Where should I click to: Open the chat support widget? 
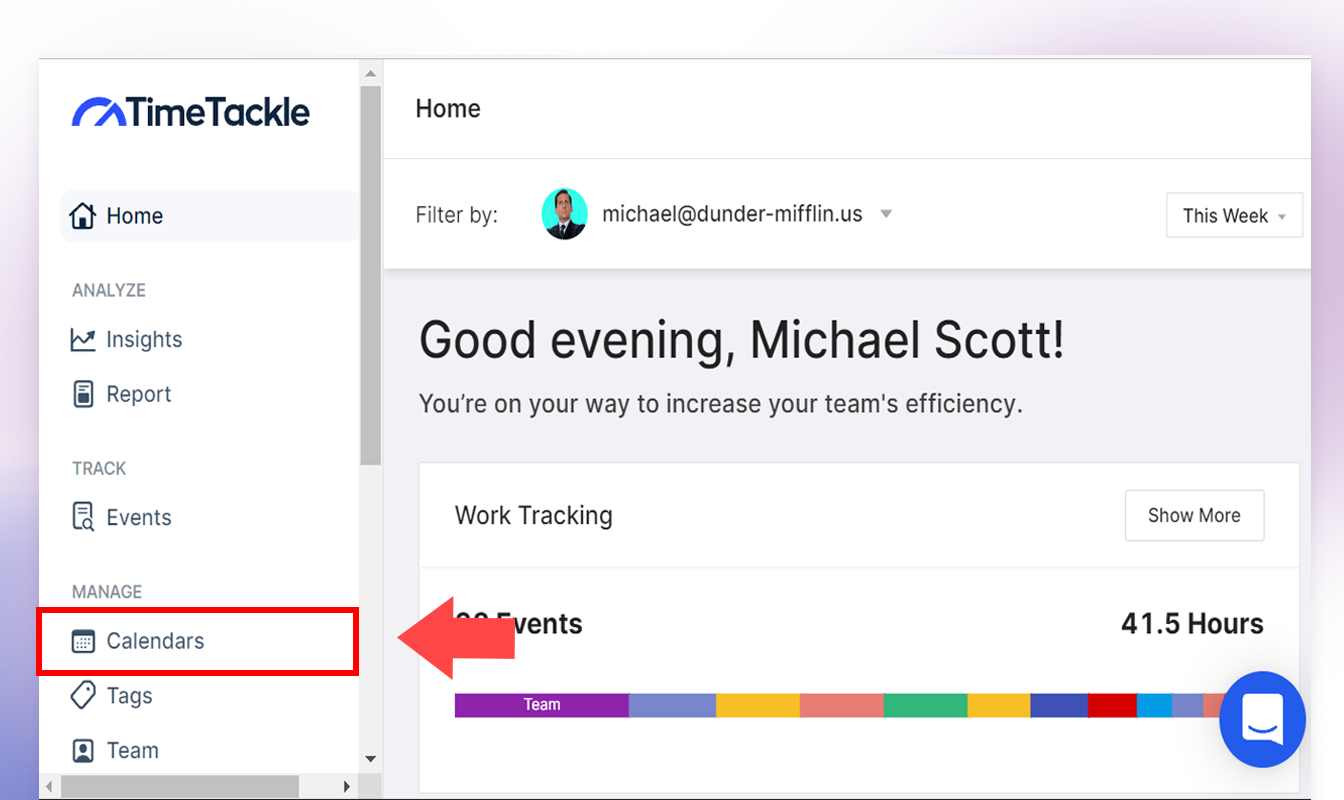click(1262, 719)
